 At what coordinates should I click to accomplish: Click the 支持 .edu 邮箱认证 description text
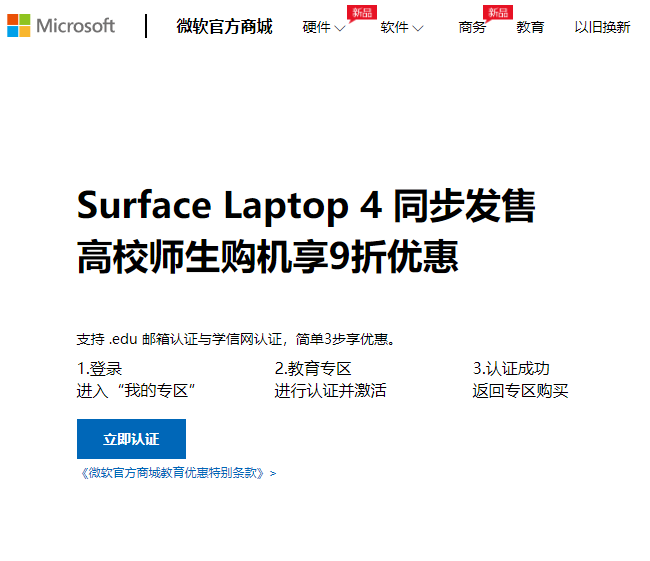(x=235, y=339)
